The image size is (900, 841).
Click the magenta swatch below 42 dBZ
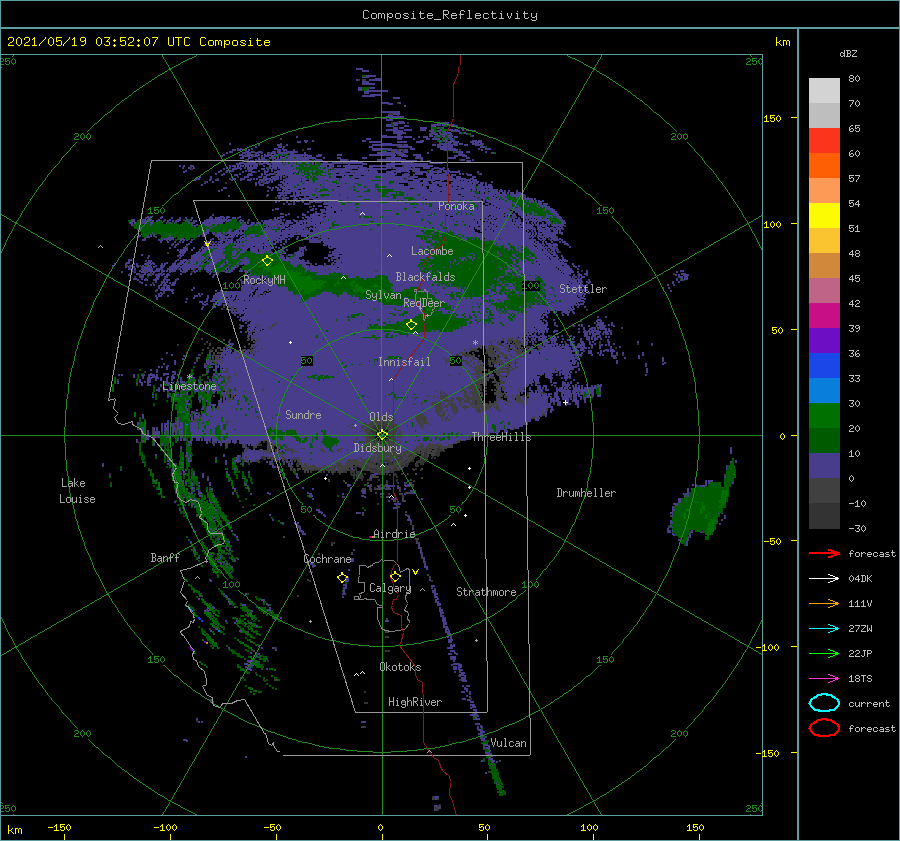point(824,315)
